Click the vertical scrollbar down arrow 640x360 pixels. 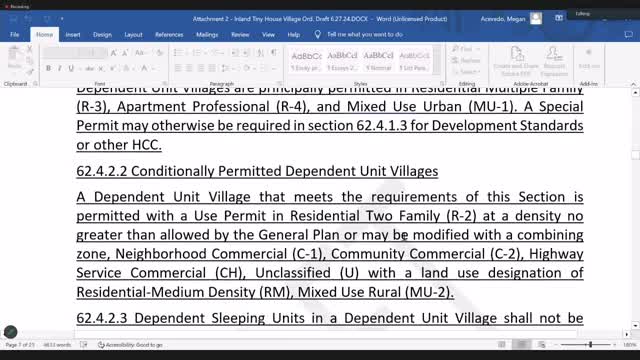click(635, 325)
